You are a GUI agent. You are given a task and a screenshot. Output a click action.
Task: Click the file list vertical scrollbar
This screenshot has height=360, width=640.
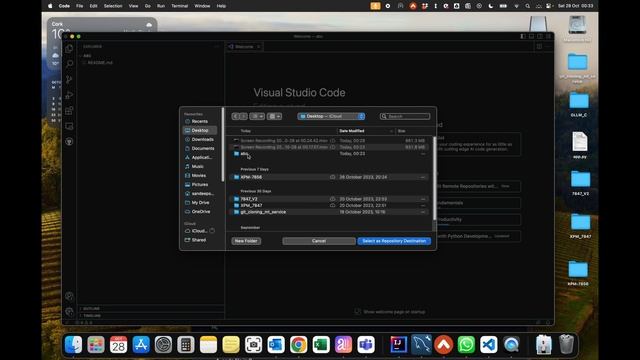tap(434, 178)
